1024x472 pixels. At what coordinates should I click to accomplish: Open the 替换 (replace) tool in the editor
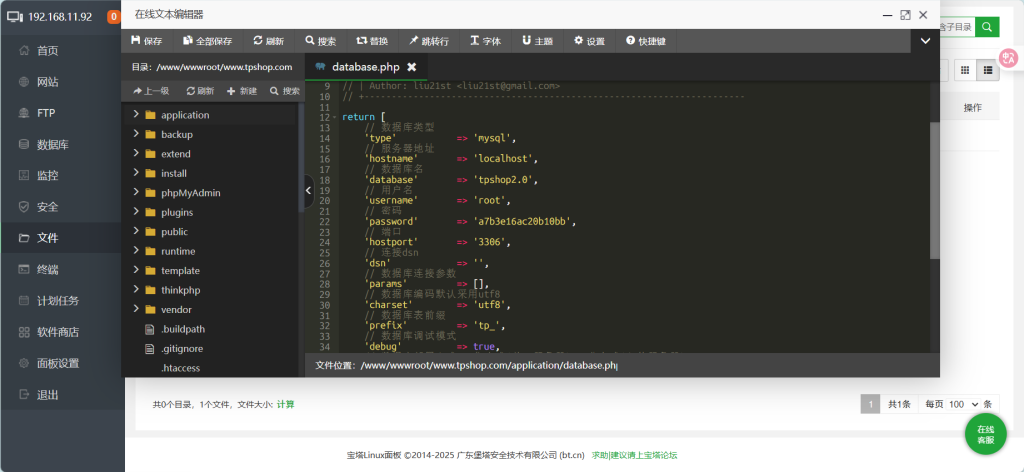pyautogui.click(x=372, y=41)
